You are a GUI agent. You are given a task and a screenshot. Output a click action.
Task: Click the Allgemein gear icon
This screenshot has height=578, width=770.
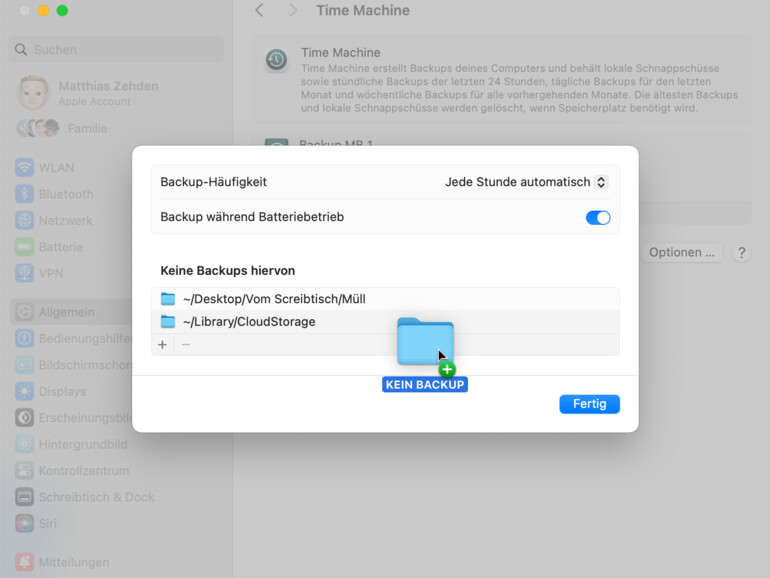(25, 312)
